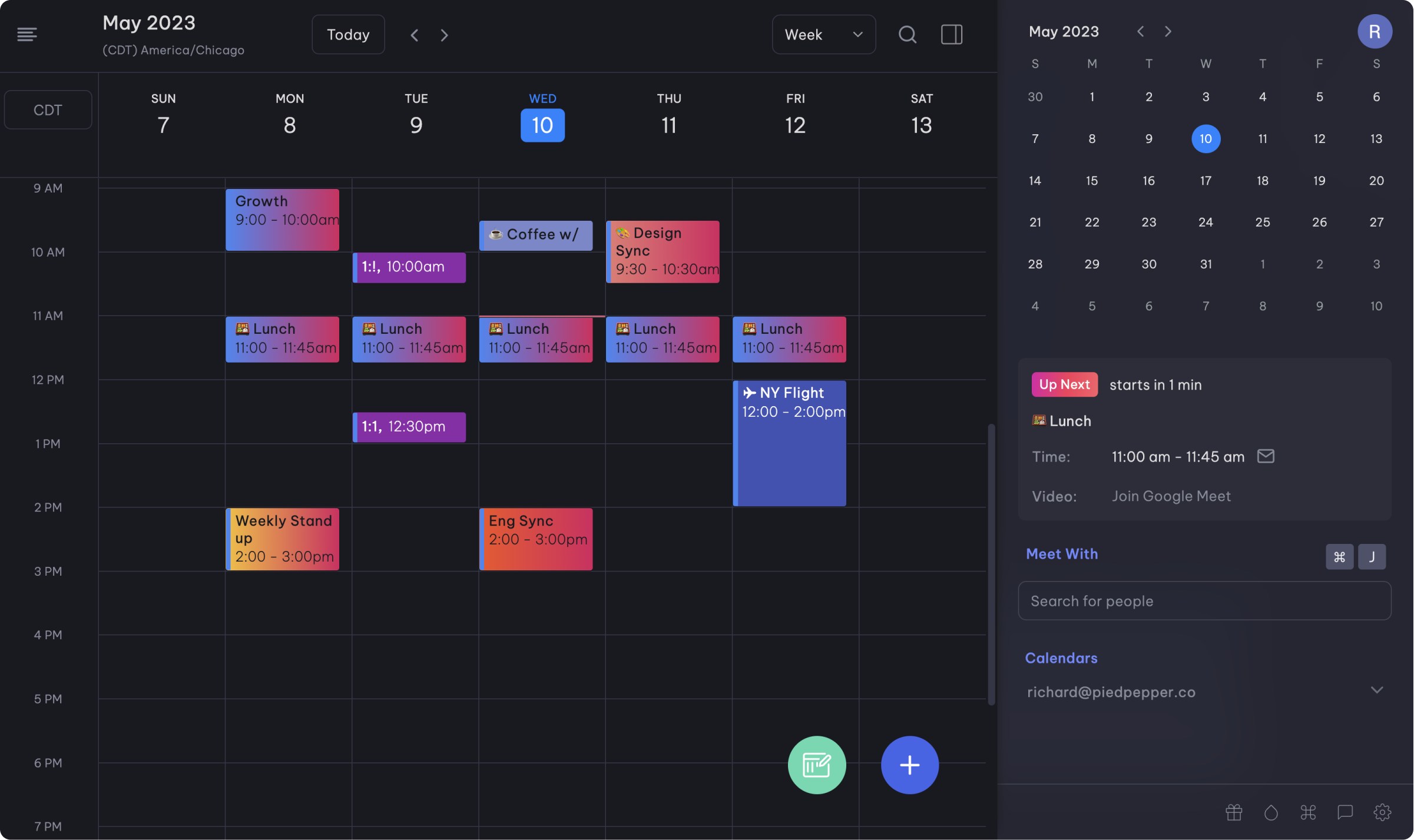Screen dimensions: 1414x840
Task: Open the chat feedback icon
Action: point(1345,812)
